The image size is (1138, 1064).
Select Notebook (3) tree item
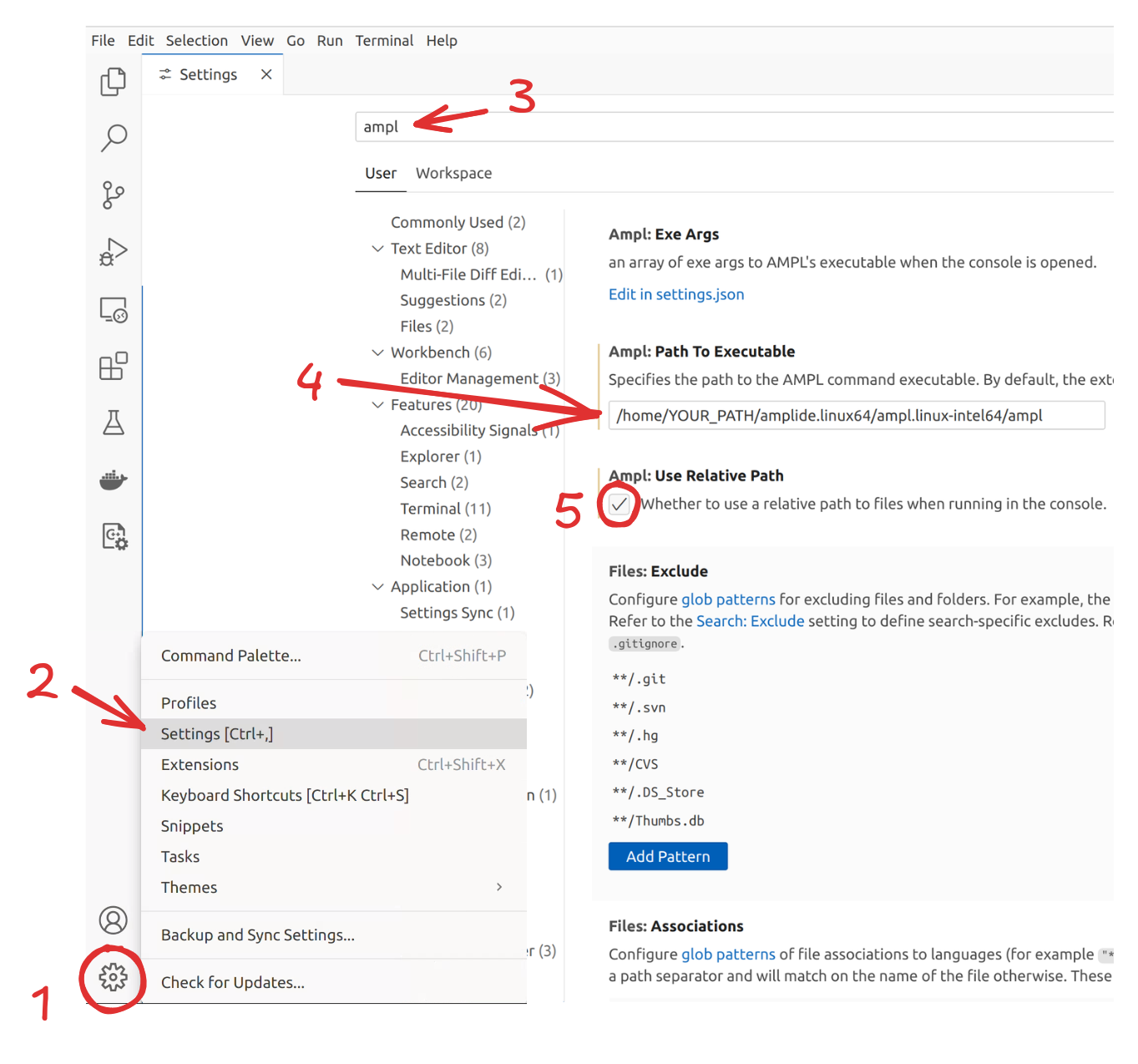[x=446, y=561]
